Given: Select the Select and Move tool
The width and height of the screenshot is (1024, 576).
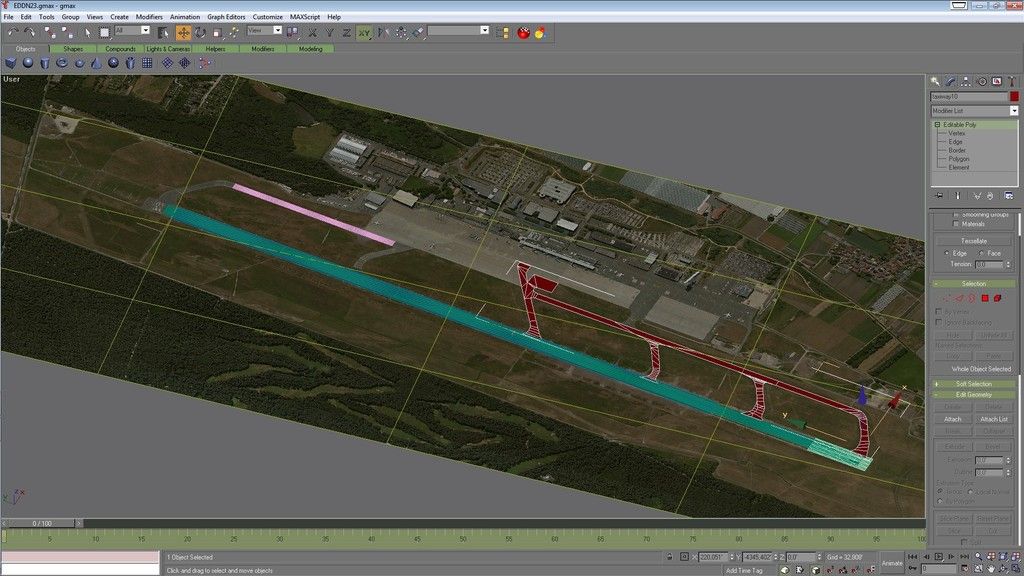Looking at the screenshot, I should click(x=186, y=33).
